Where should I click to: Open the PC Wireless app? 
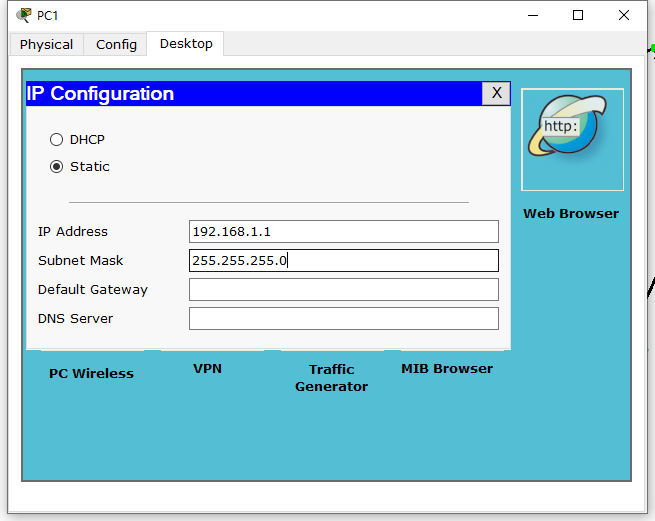pos(91,374)
